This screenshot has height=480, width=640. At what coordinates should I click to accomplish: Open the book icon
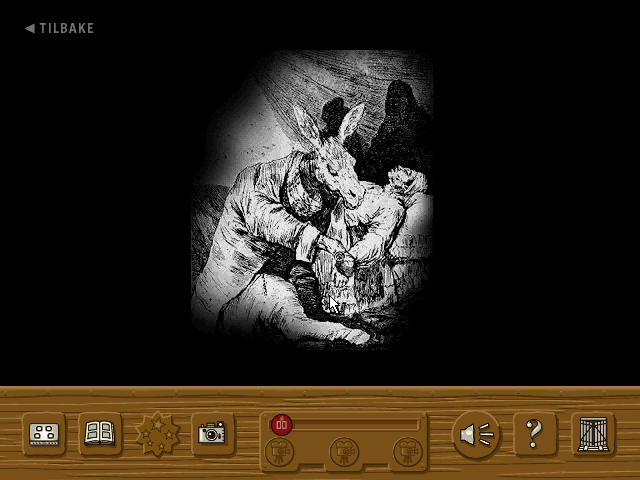click(x=100, y=434)
